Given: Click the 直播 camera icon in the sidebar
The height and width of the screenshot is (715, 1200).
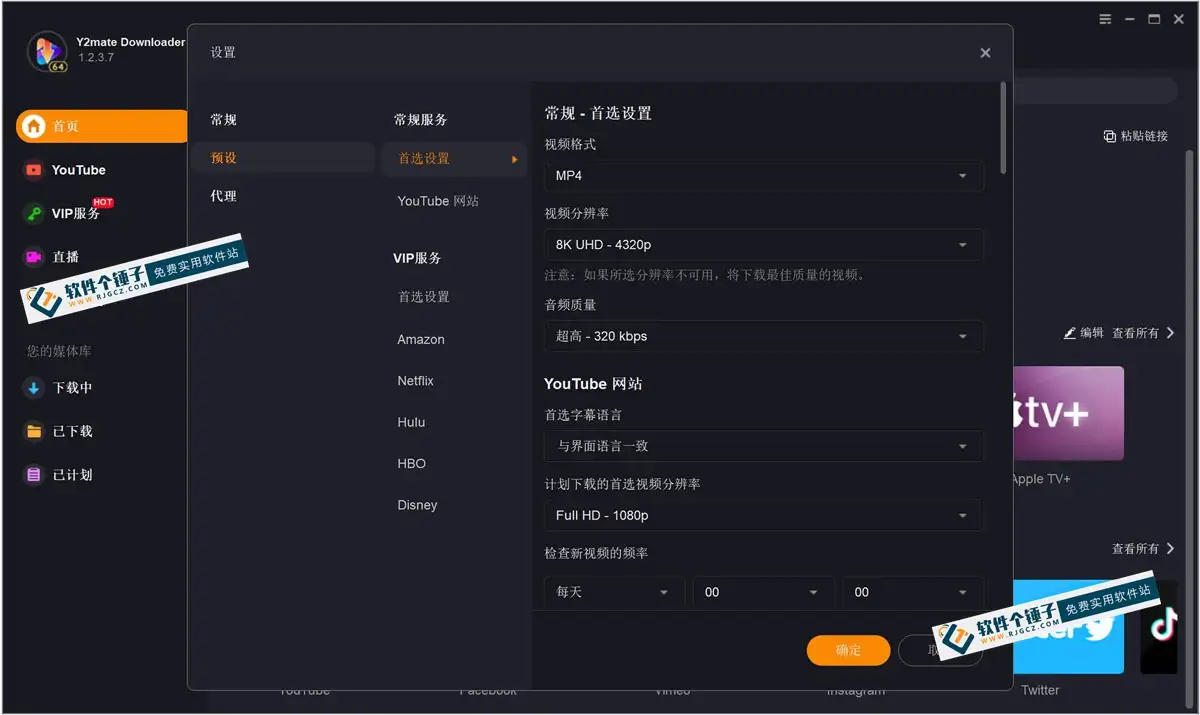Looking at the screenshot, I should pos(34,257).
